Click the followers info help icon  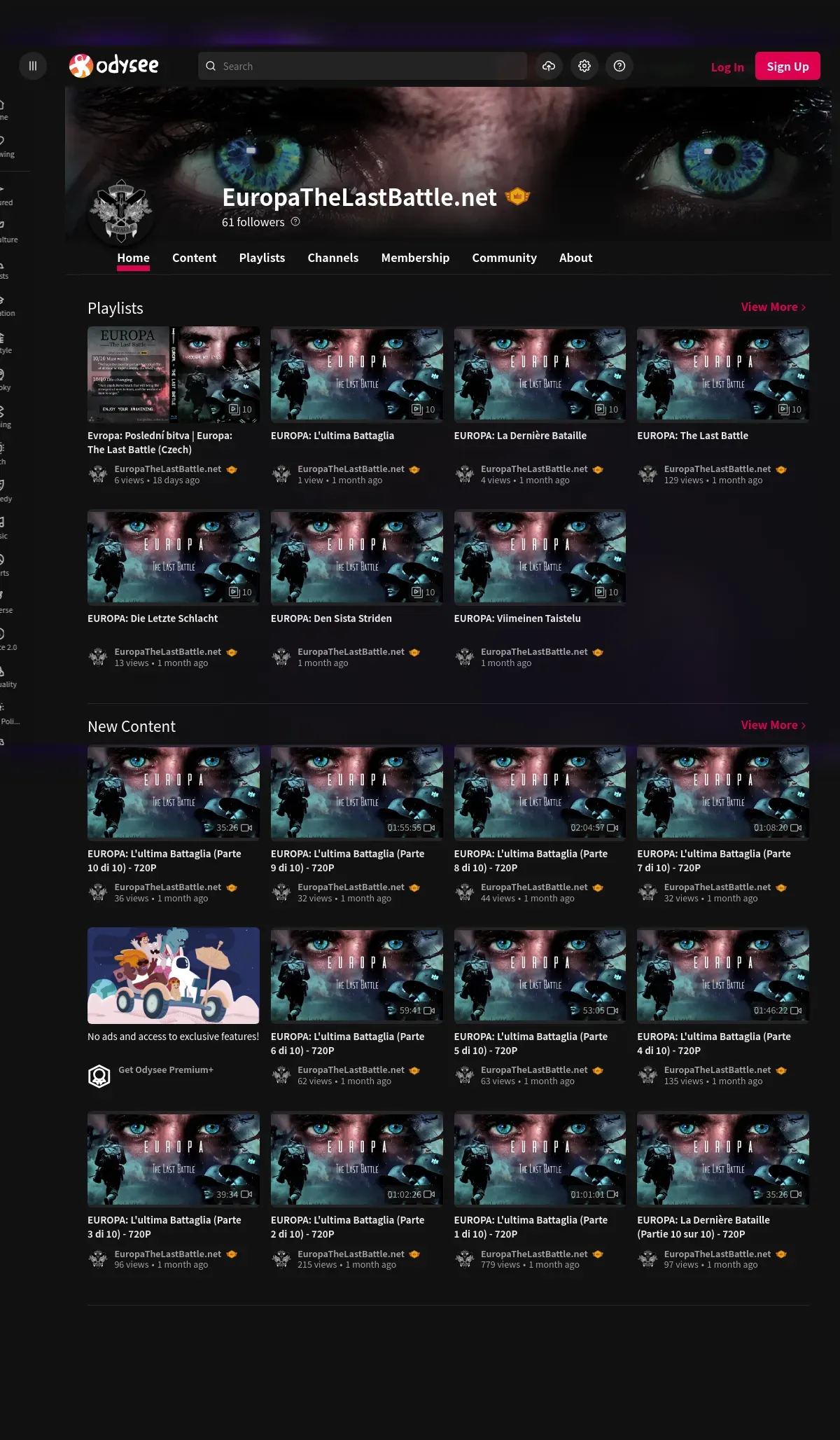pyautogui.click(x=295, y=221)
